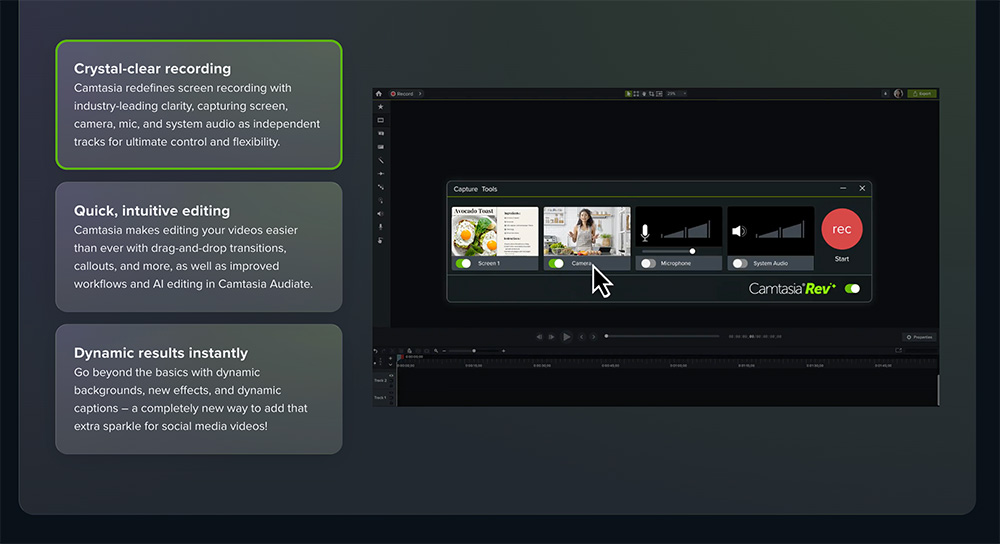1000x544 pixels.
Task: Open the Home icon in Camtasia
Action: (379, 94)
